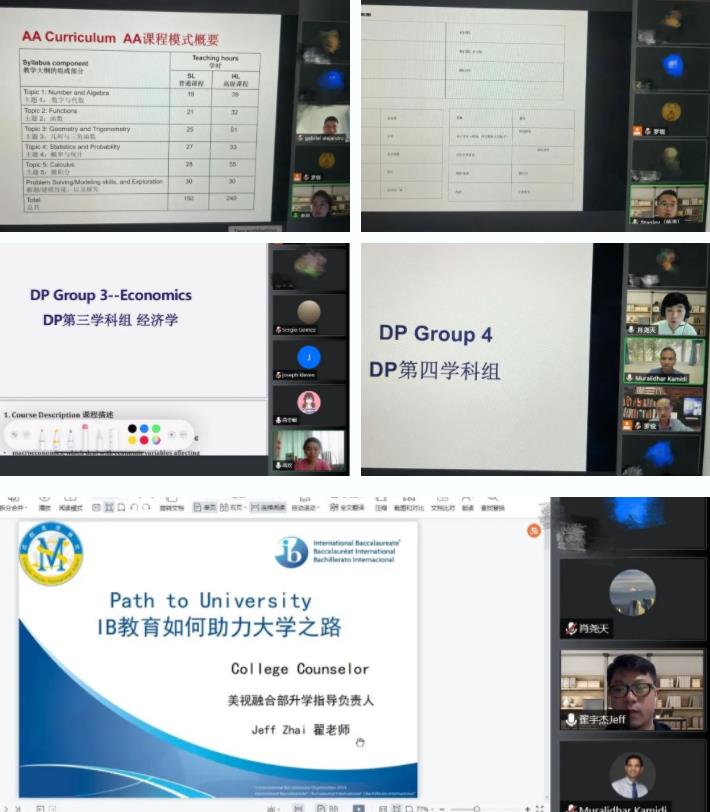Click the fullscreen icon in the bottom status bar
Viewport: 710px width, 812px height.
pos(540,809)
